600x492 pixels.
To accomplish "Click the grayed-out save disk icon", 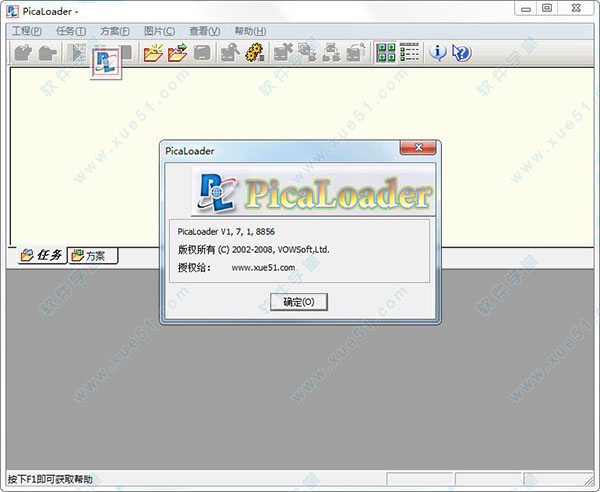I will [202, 53].
